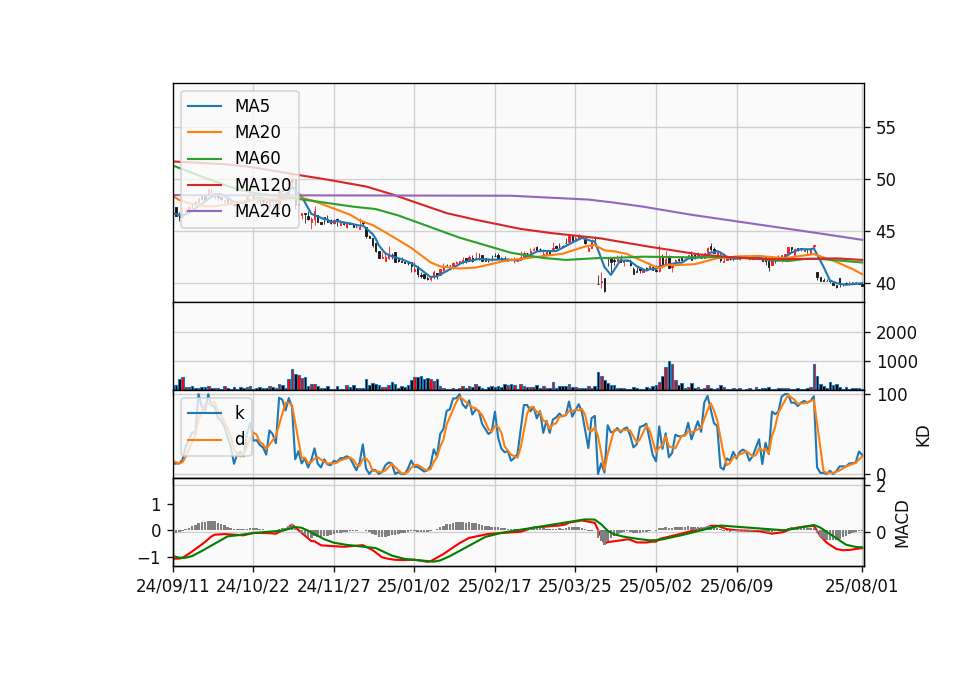Click the 55 price axis tick
Viewport: 960px width, 690px height.
tap(885, 128)
